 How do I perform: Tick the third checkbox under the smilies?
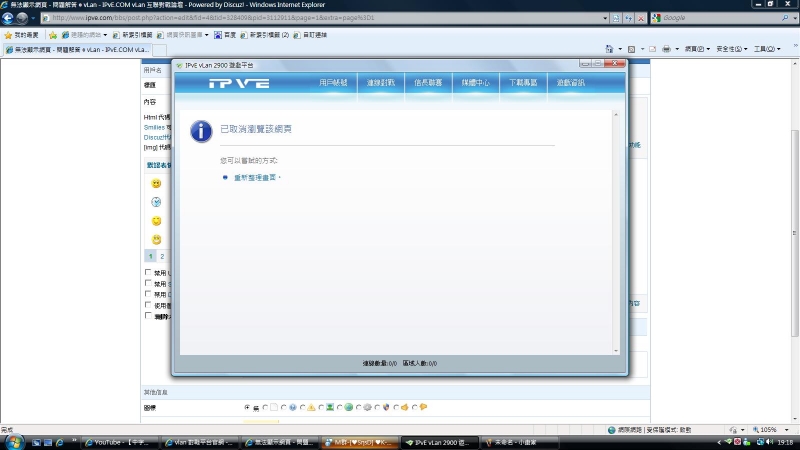point(148,294)
